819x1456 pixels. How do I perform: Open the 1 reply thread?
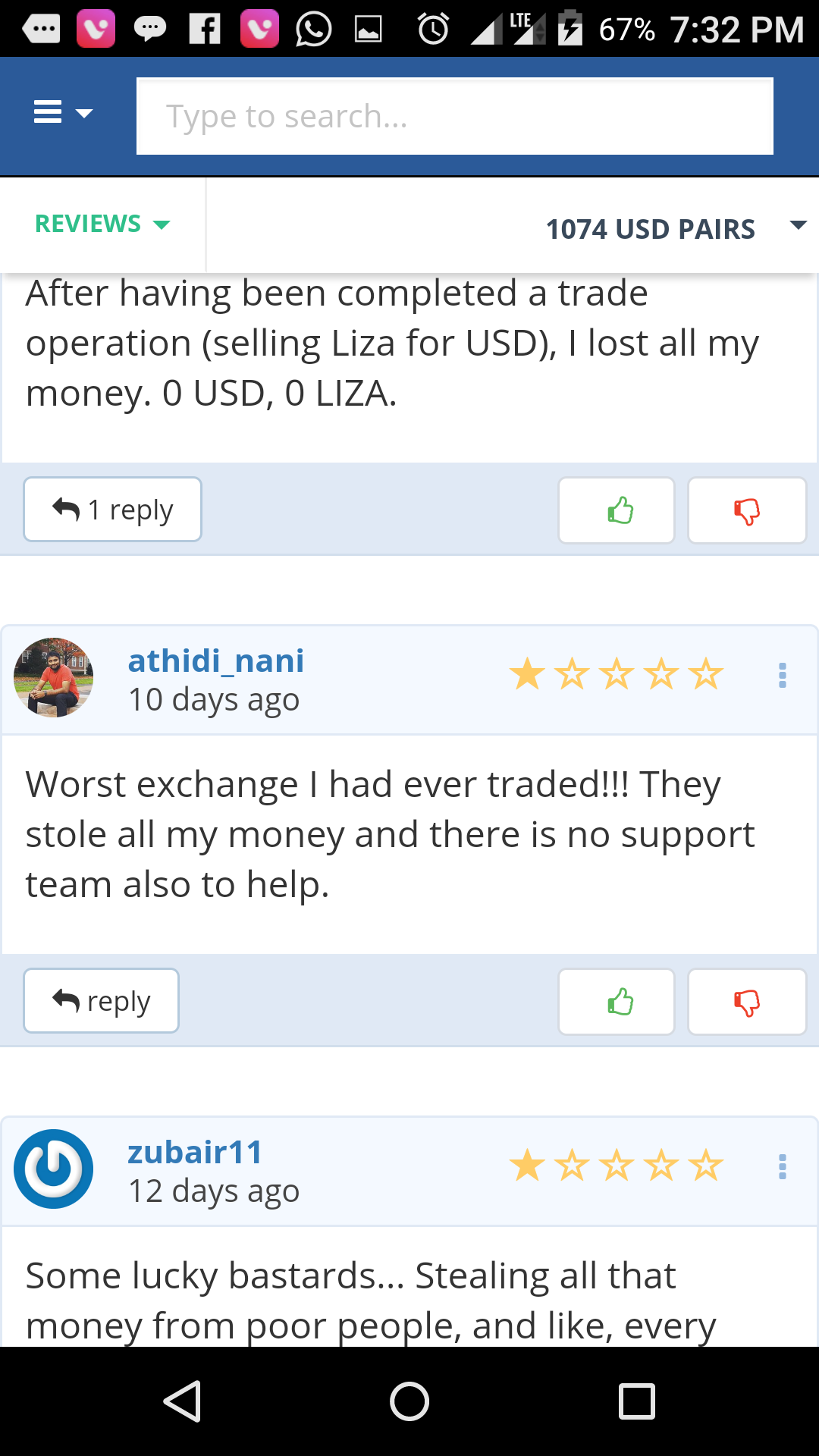click(112, 510)
